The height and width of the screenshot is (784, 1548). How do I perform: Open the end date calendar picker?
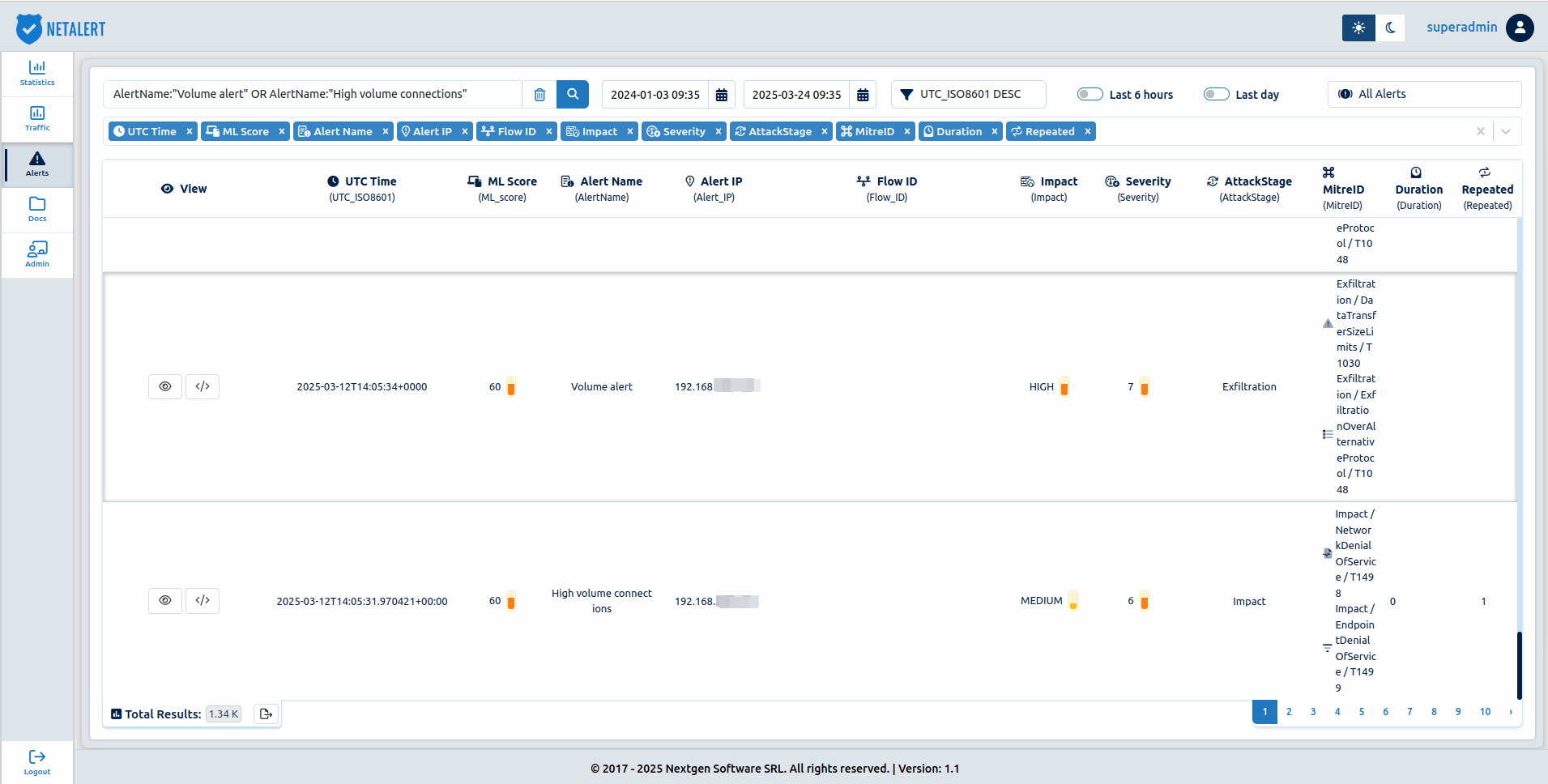point(863,95)
